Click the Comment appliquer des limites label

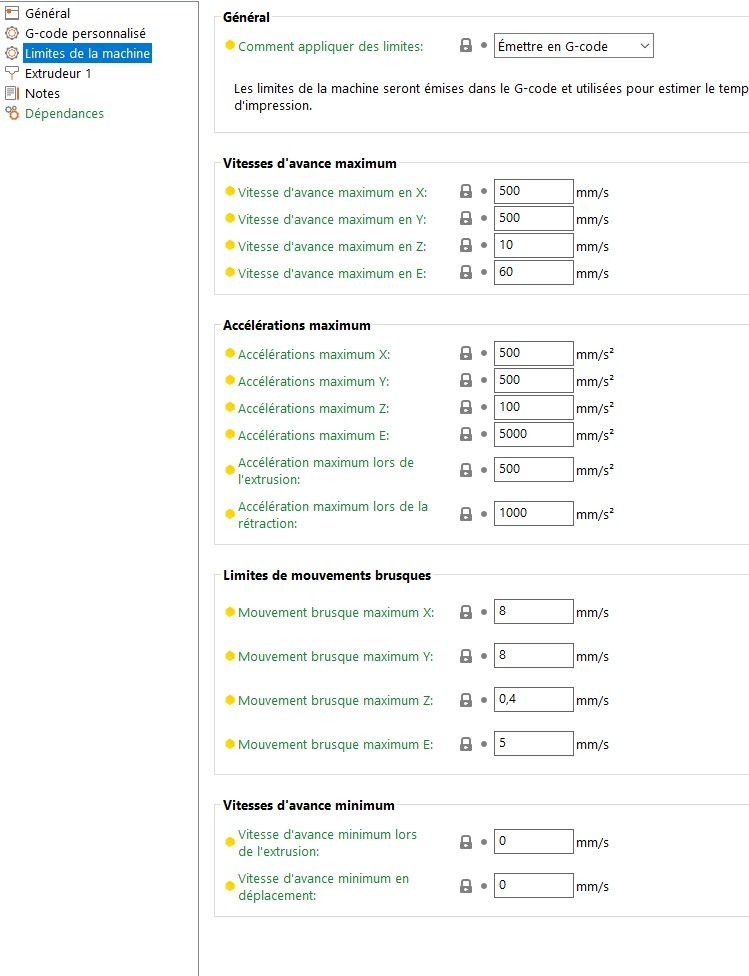[330, 47]
